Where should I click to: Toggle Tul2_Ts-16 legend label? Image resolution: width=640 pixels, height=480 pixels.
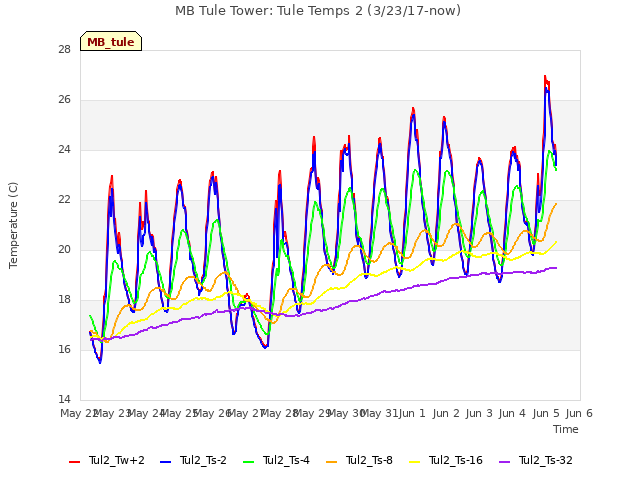456,460
